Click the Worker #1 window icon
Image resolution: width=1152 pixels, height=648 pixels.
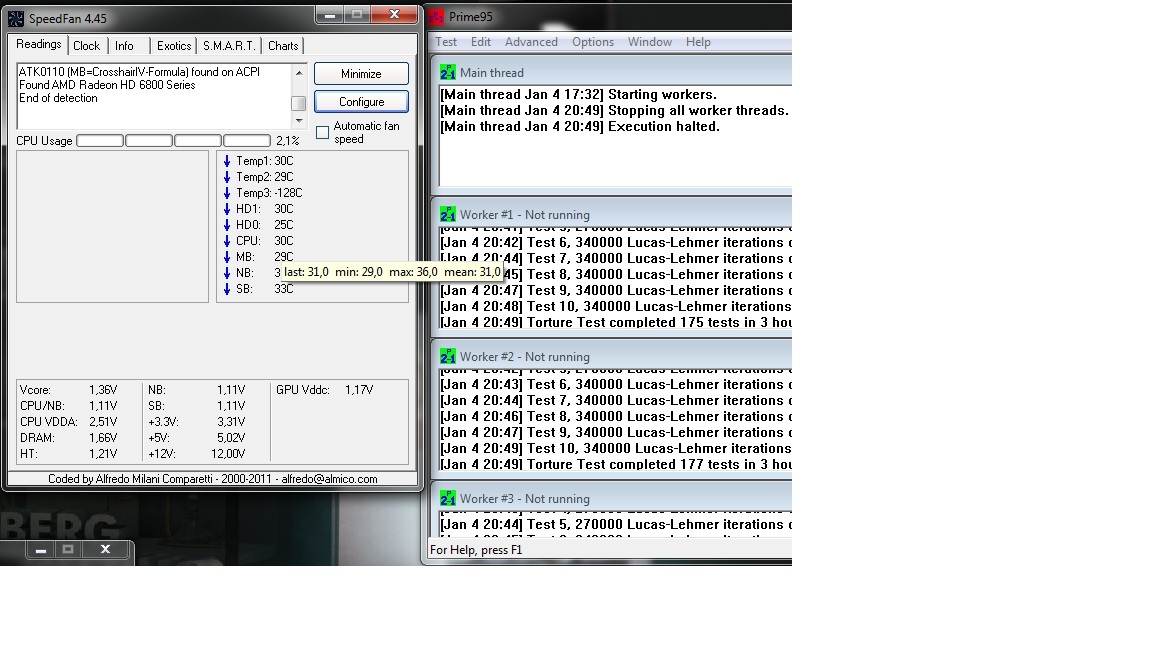coord(447,215)
